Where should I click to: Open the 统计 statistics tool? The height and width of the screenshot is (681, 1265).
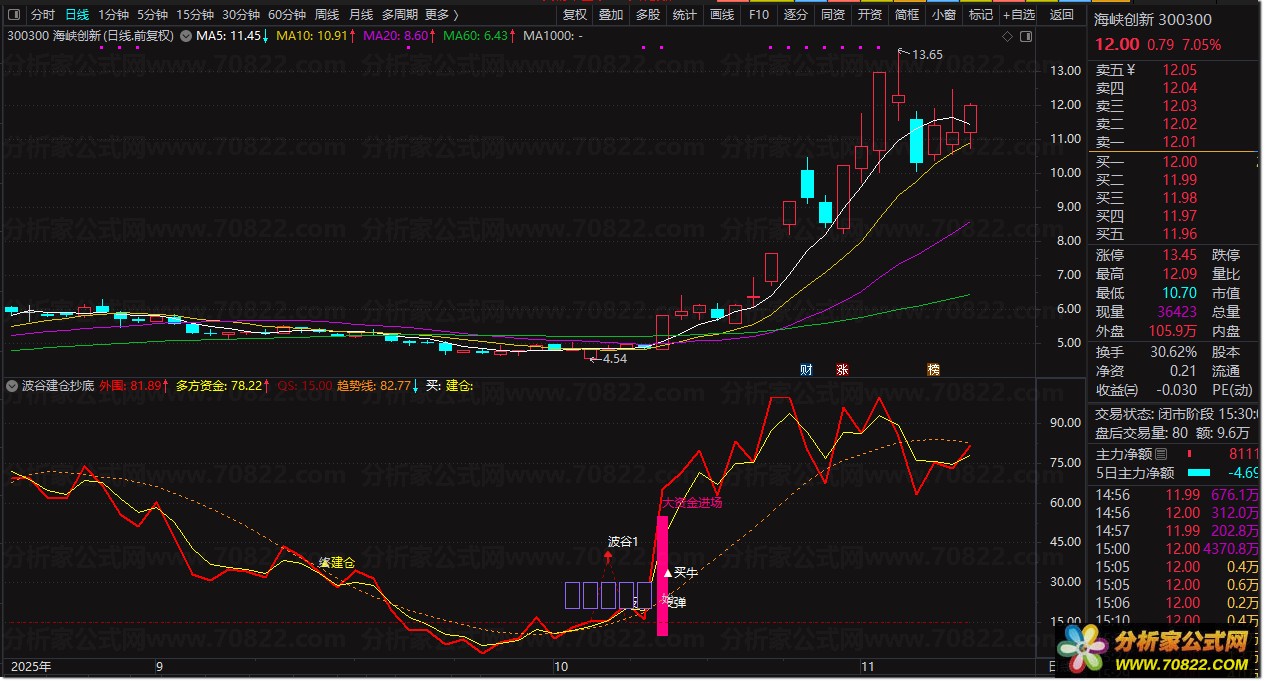coord(685,15)
